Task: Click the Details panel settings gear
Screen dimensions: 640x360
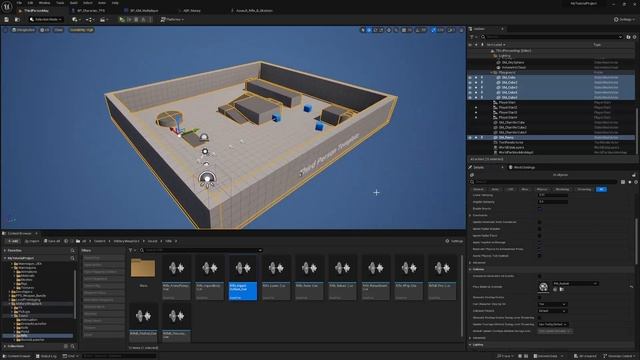Action: [x=636, y=182]
